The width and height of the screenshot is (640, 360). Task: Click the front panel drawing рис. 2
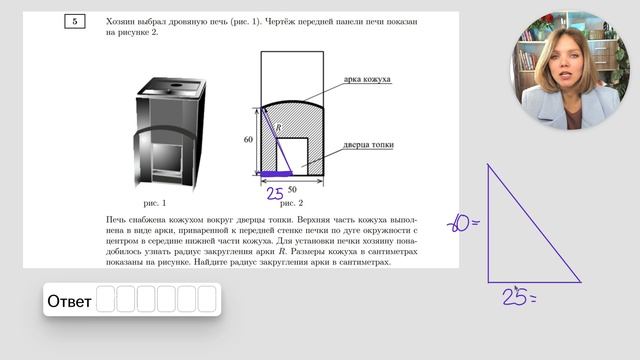[x=292, y=114]
